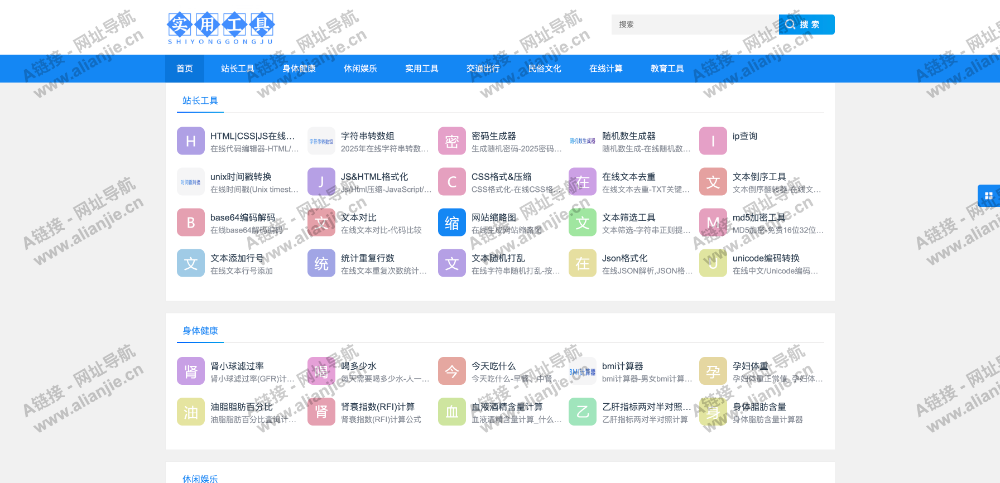Viewport: 1000px width, 483px height.
Task: Open the purple 肾 icon for 肾小球滤过率
Action: [190, 371]
